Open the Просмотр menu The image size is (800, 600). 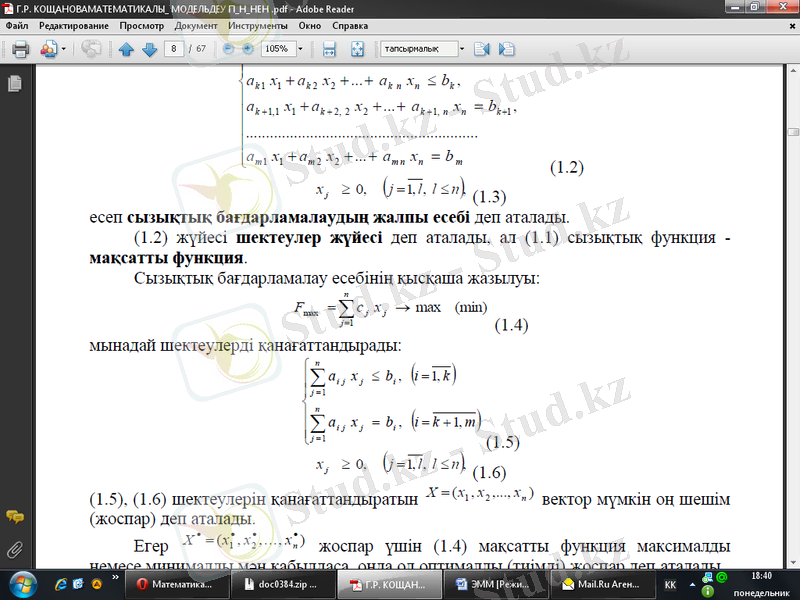[142, 26]
